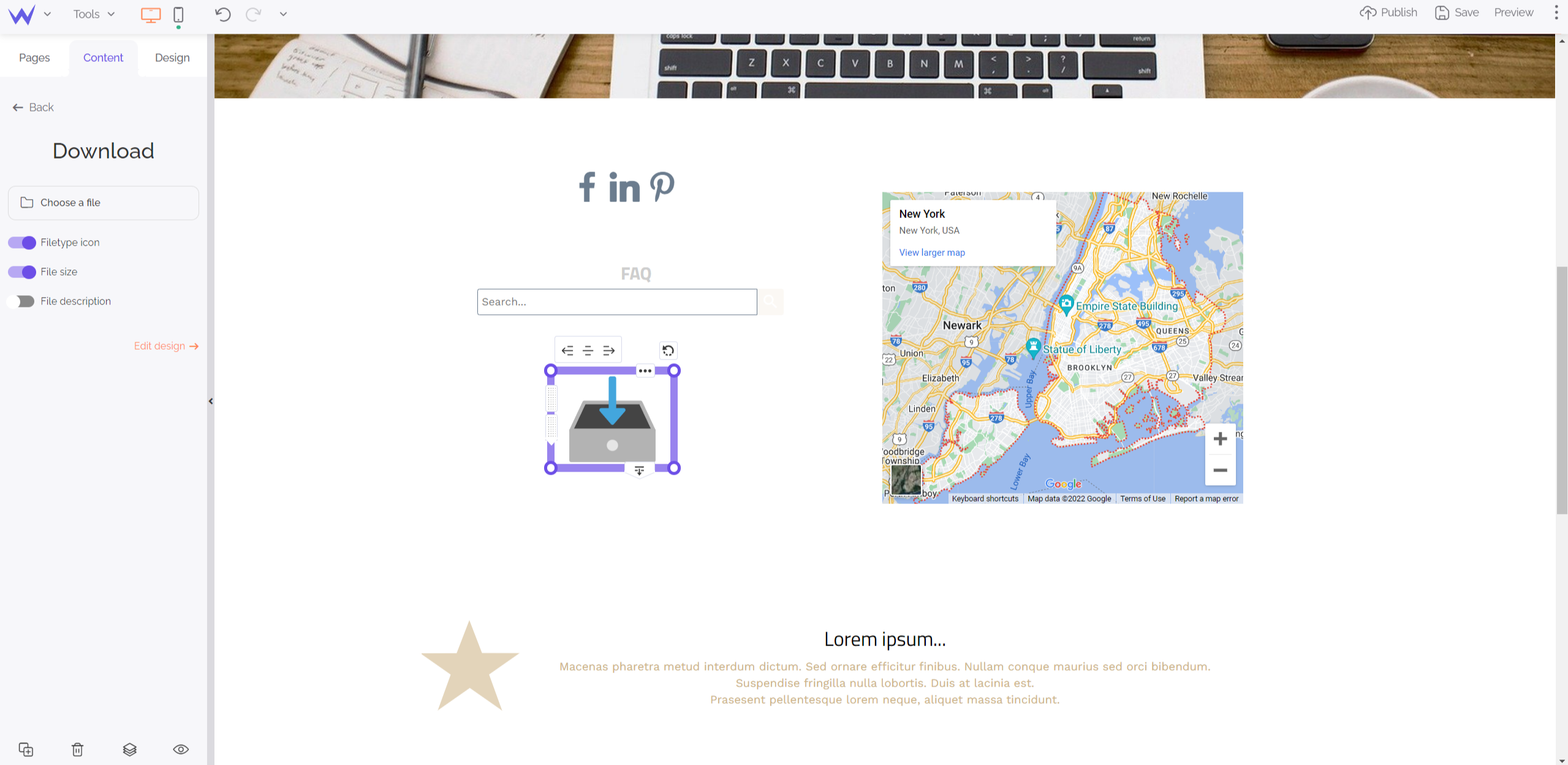Expand the history dropdown arrow

click(x=284, y=14)
